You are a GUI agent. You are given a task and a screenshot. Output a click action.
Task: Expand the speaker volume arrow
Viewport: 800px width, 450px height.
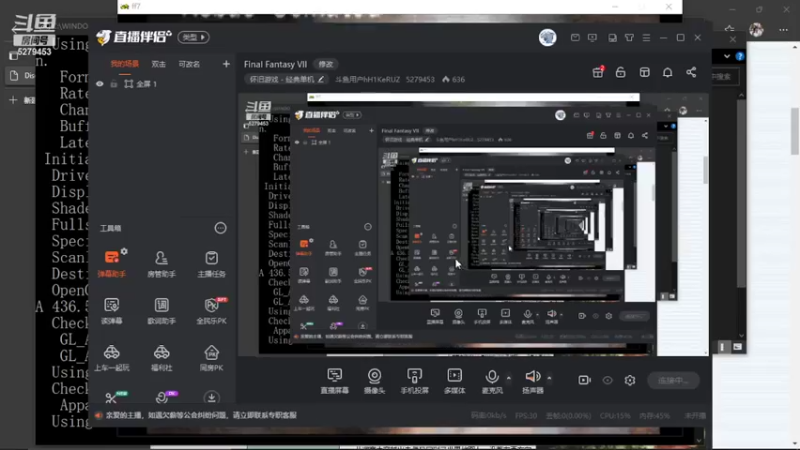[549, 378]
